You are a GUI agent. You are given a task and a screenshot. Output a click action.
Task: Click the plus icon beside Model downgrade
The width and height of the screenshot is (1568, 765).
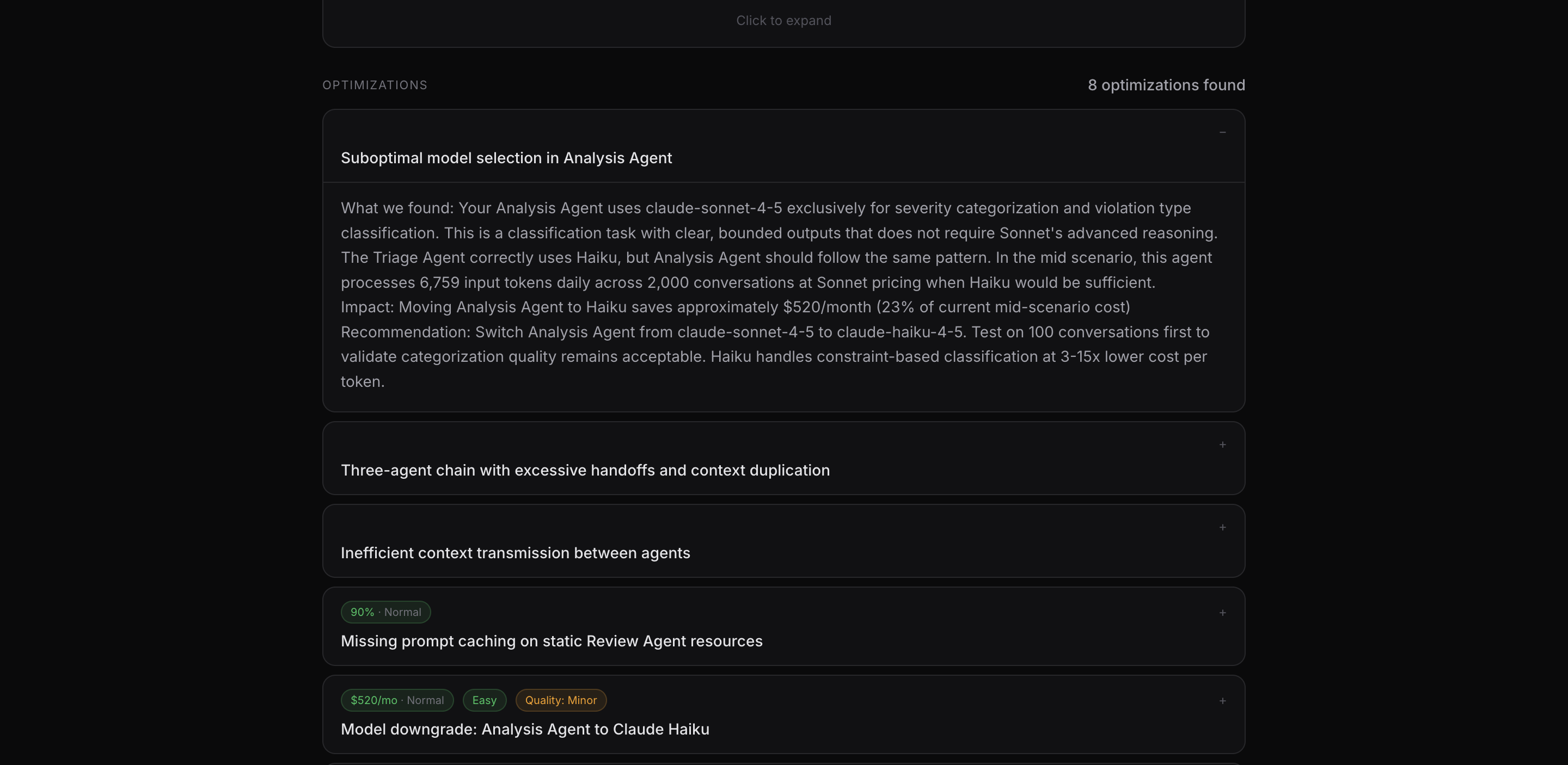point(1223,701)
